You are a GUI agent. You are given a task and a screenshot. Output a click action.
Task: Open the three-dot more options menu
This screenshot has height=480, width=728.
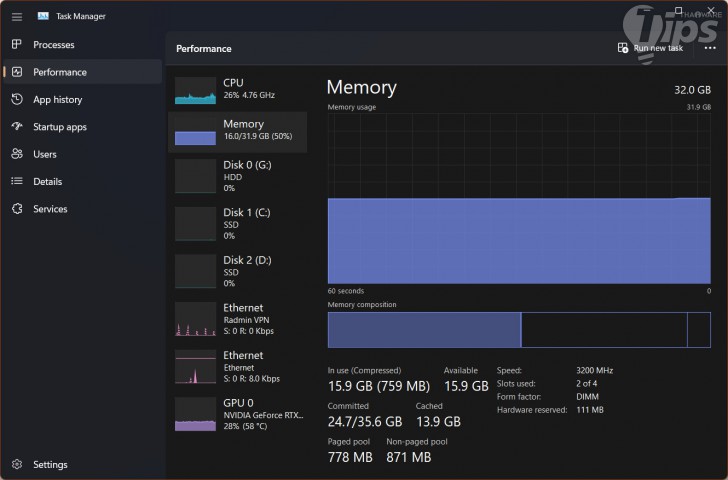709,48
